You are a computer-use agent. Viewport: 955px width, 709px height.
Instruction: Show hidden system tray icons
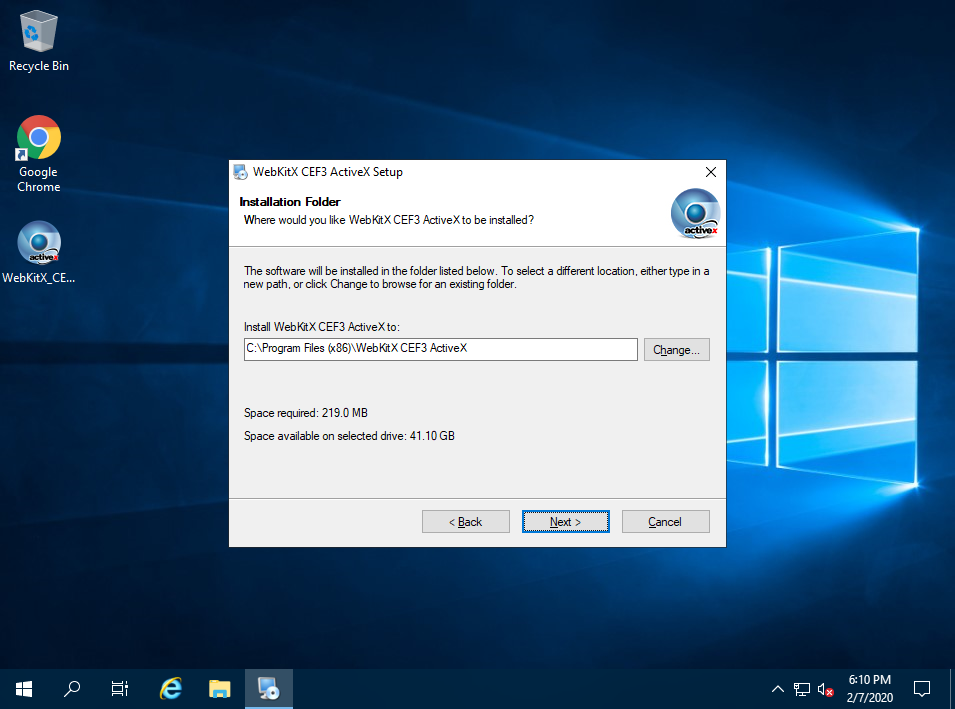coord(778,689)
